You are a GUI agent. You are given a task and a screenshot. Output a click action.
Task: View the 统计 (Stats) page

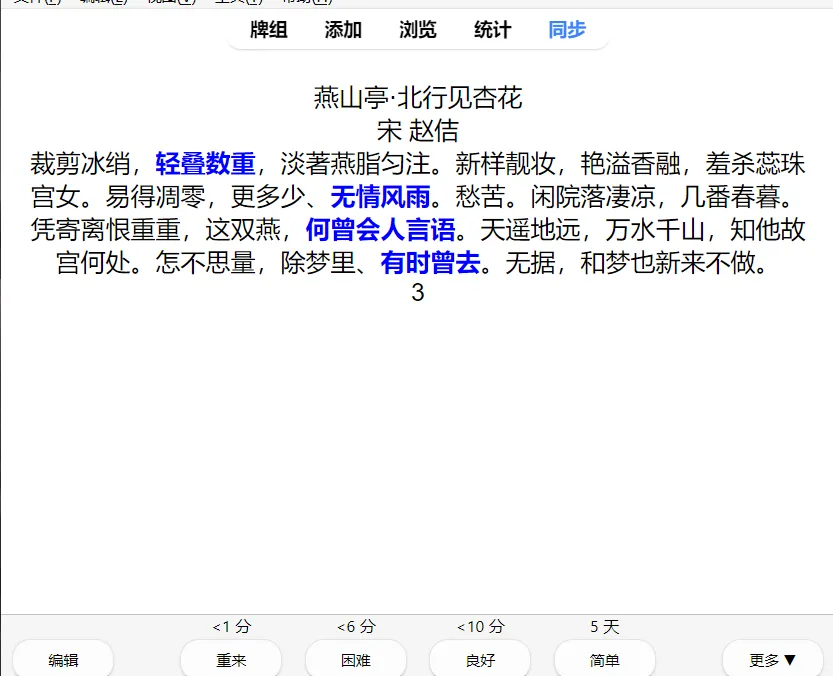pos(491,30)
